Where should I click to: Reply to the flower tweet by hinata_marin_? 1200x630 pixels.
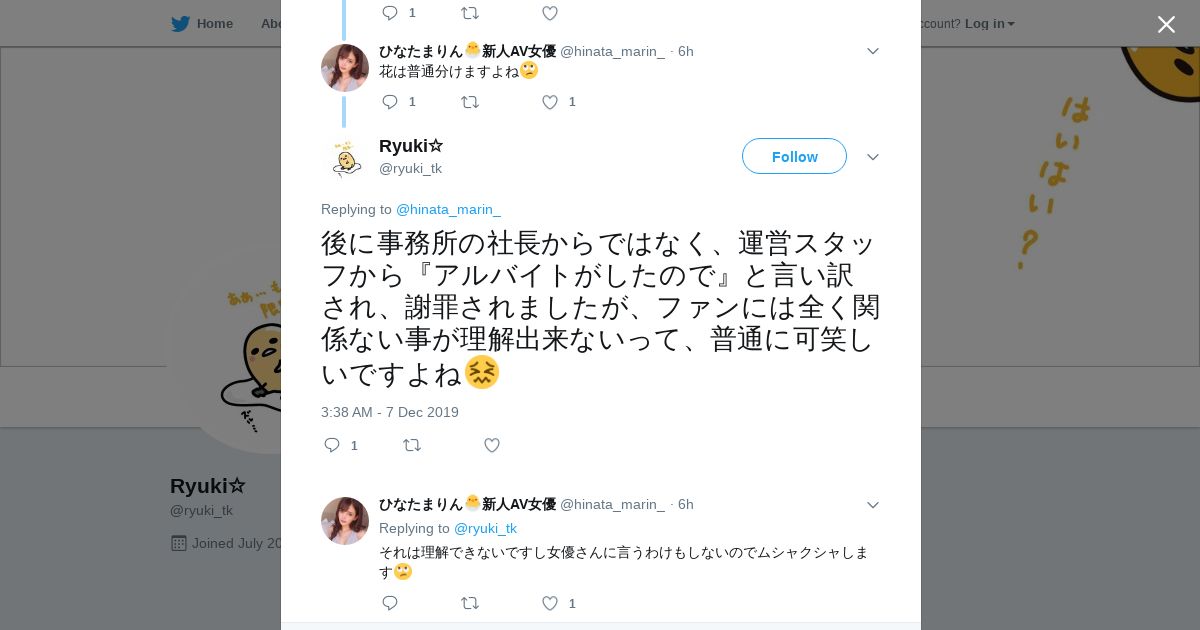tap(390, 102)
